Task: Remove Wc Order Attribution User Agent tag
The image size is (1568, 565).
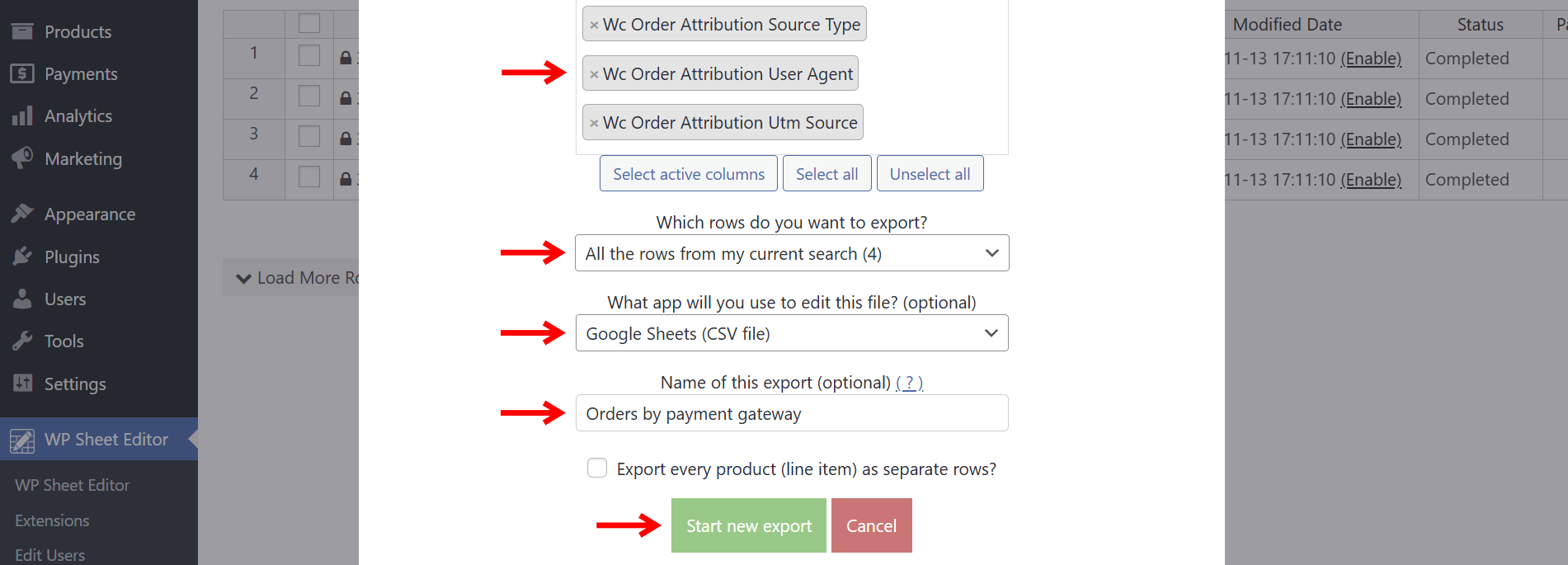Action: tap(594, 74)
